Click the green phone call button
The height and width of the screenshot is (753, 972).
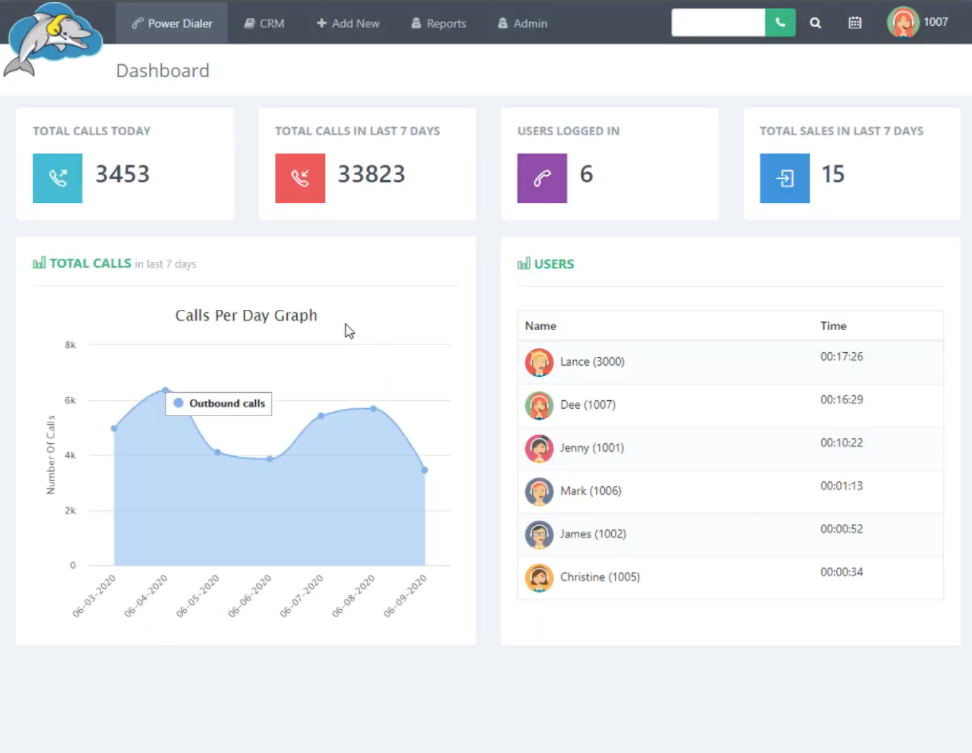[779, 21]
